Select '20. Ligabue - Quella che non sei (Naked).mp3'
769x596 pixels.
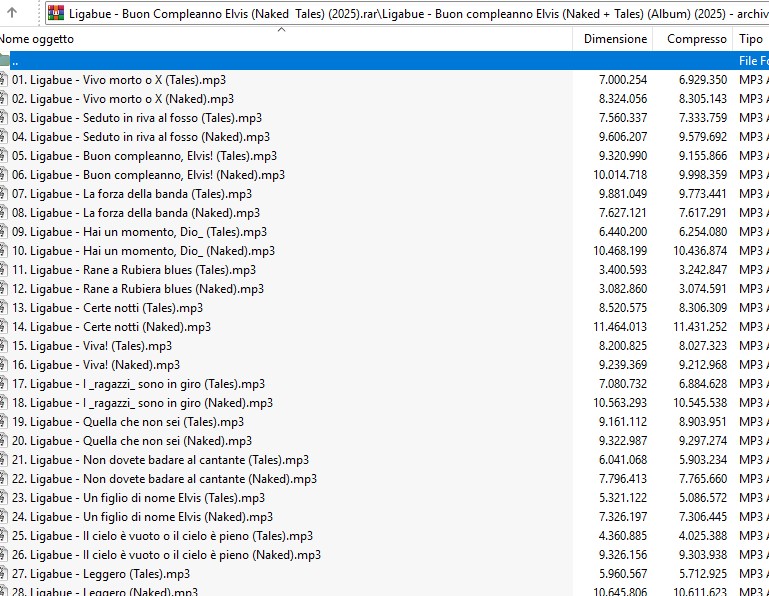132,441
